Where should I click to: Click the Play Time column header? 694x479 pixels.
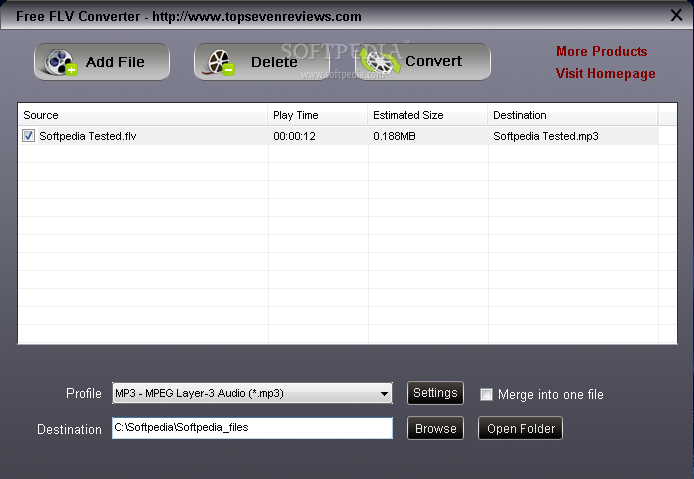318,115
